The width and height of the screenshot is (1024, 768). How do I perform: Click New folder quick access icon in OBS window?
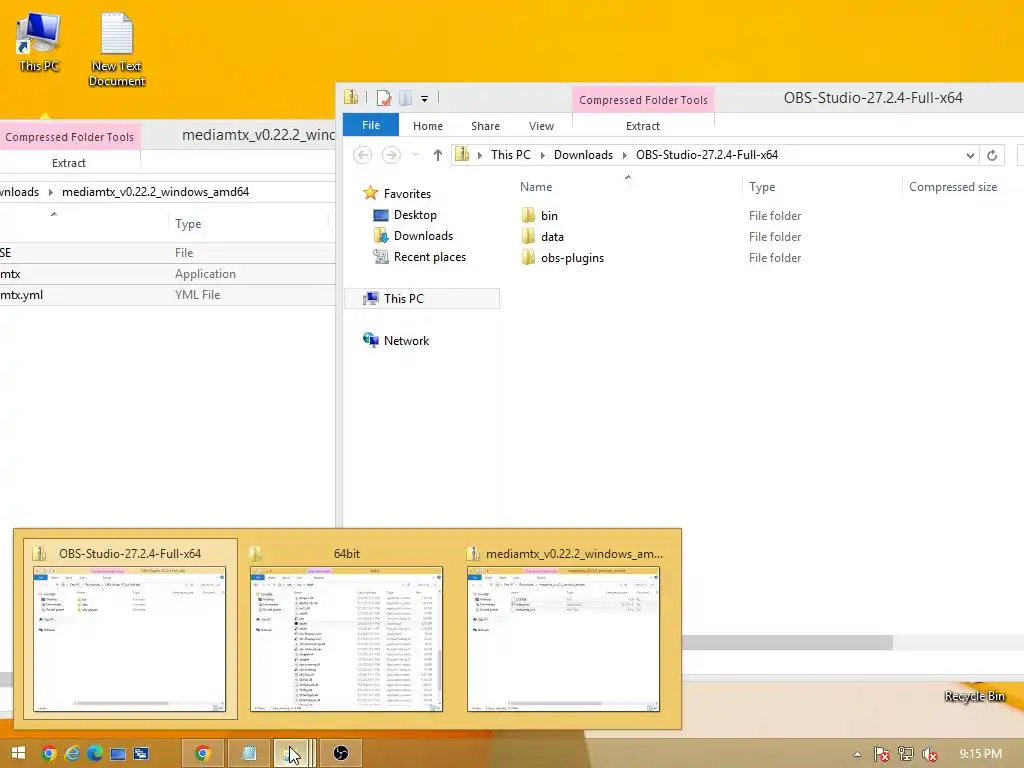pyautogui.click(x=405, y=98)
